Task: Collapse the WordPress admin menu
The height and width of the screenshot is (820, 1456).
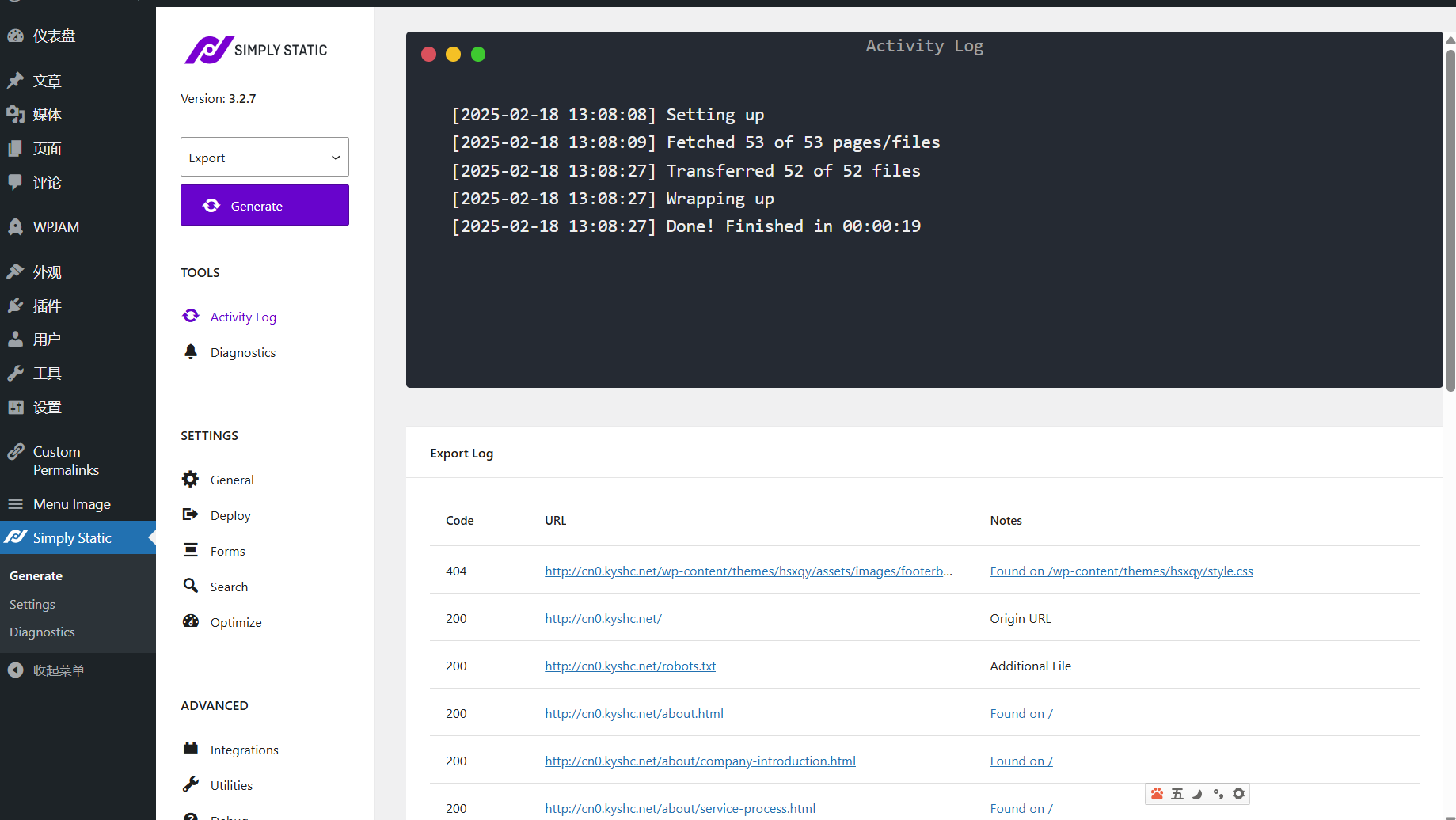Action: [48, 670]
